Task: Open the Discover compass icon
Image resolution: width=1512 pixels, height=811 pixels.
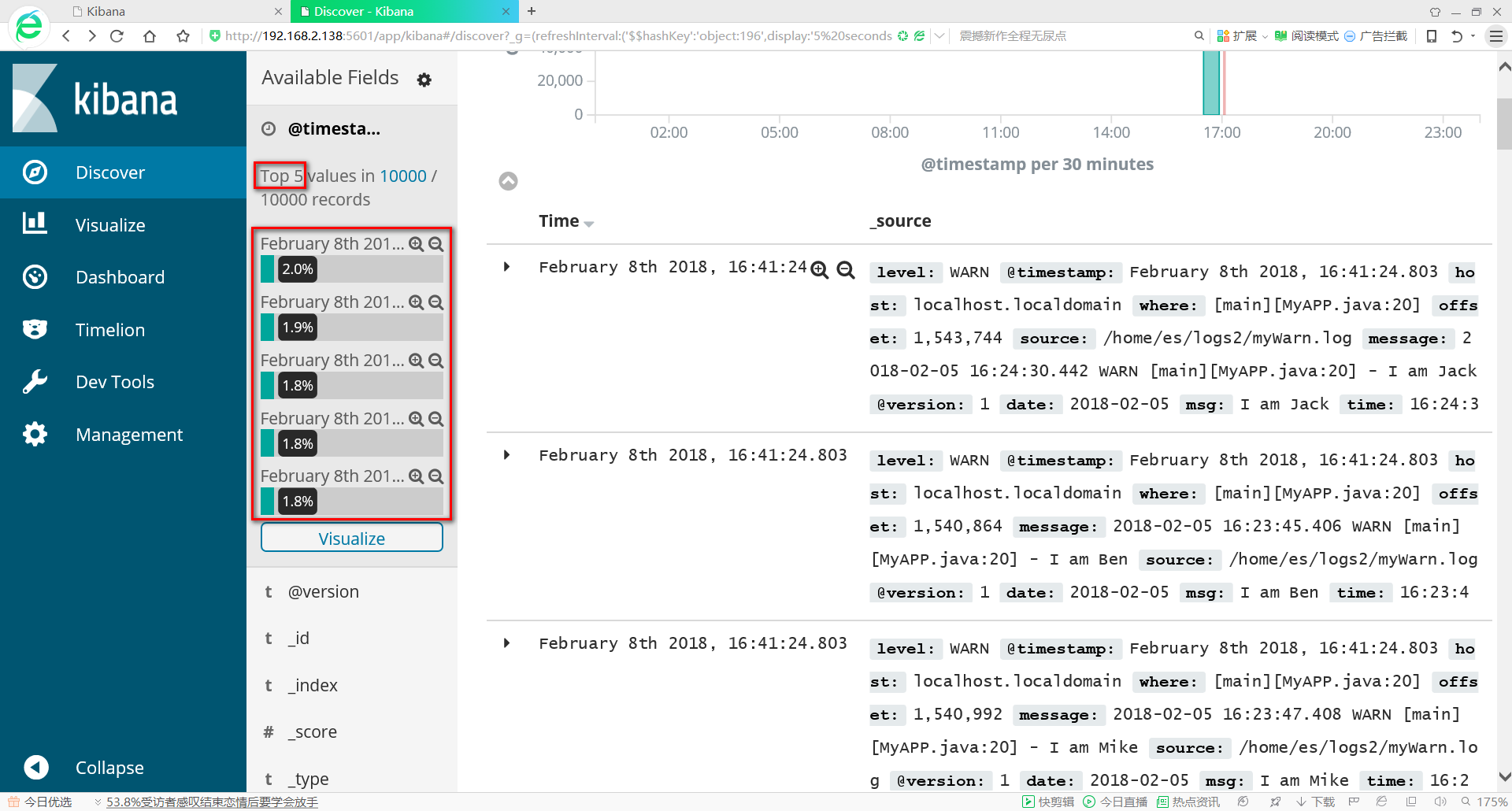Action: click(35, 172)
